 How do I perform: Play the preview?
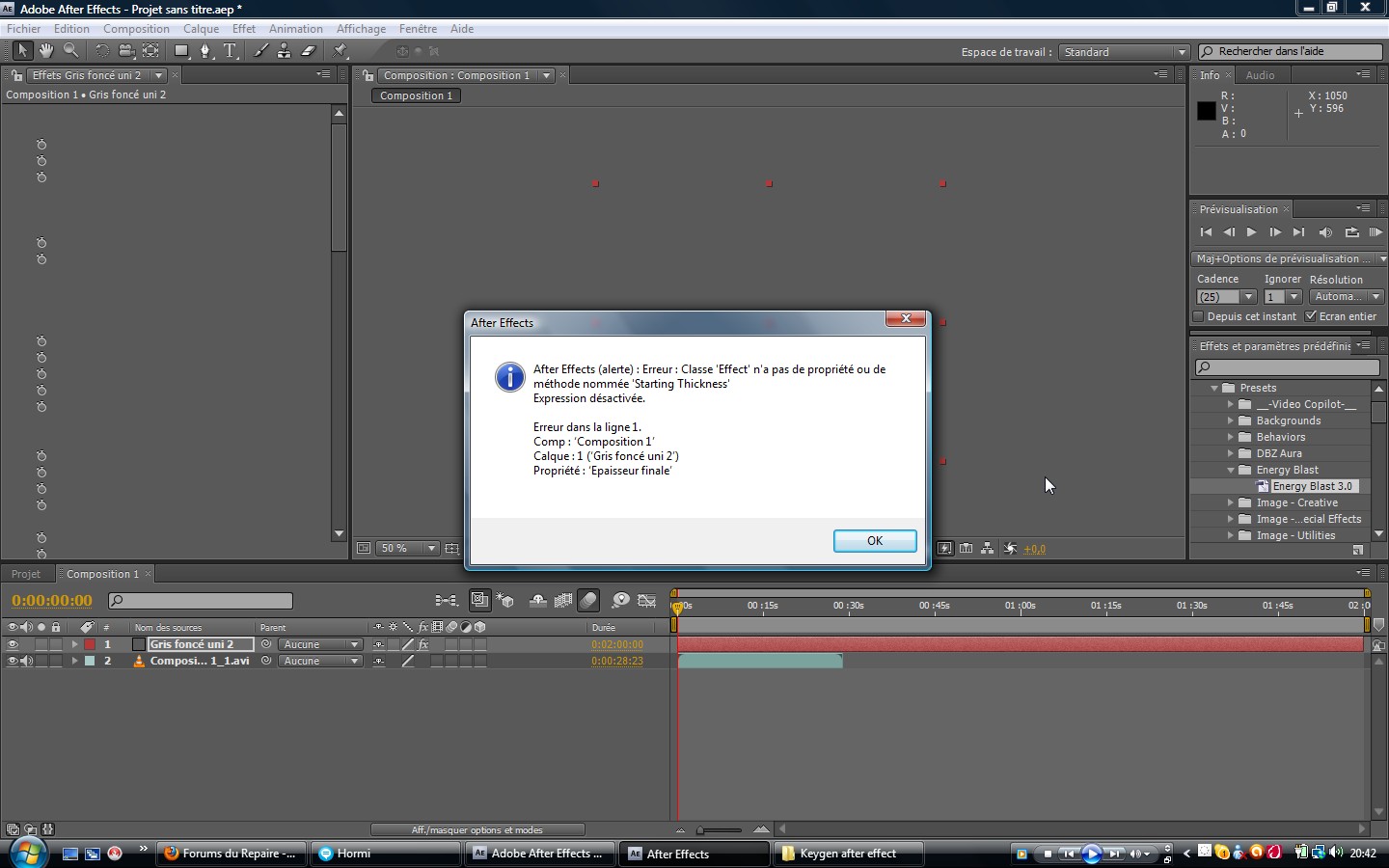[1252, 232]
